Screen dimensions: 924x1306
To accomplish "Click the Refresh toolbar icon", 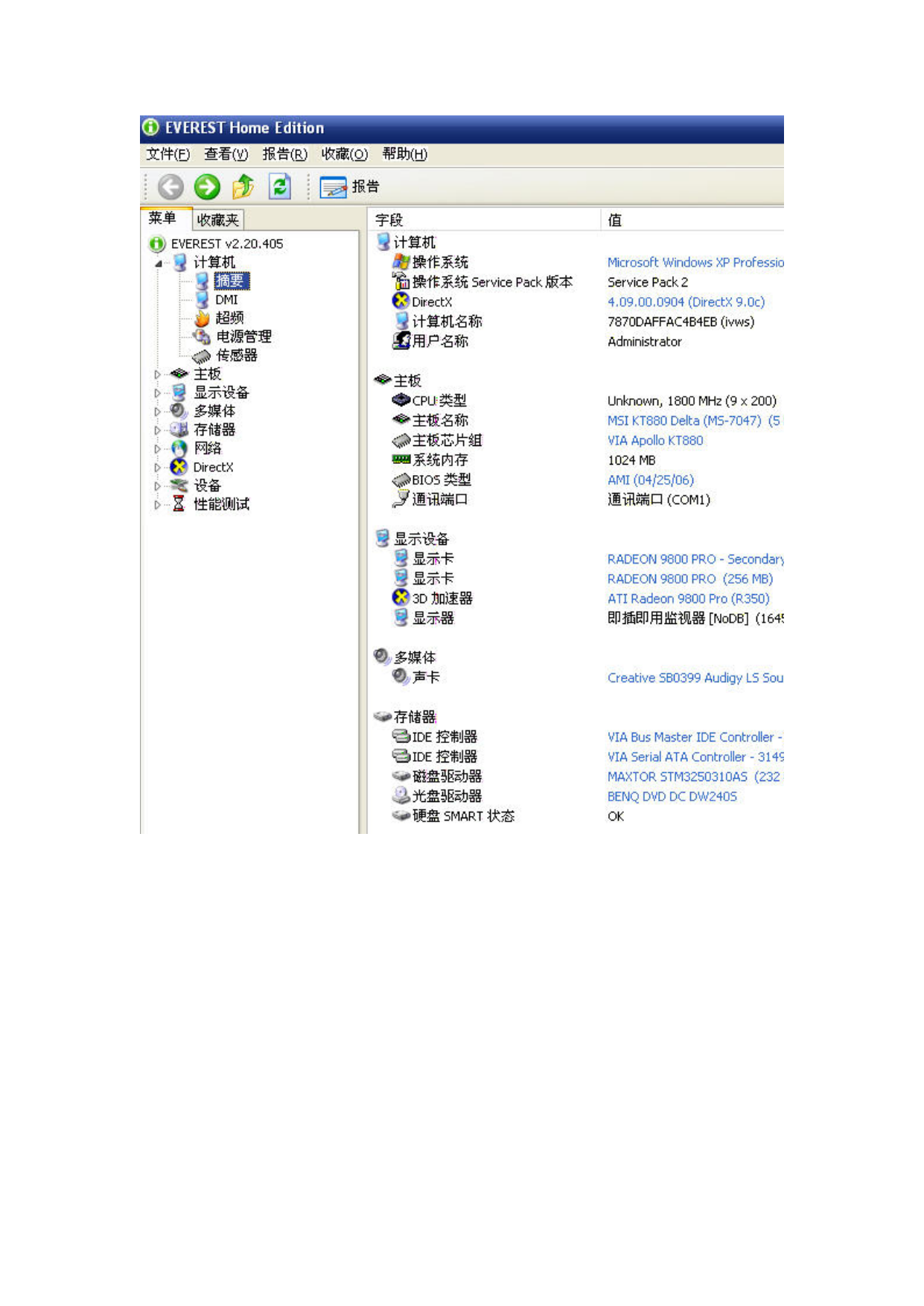I will pyautogui.click(x=280, y=186).
